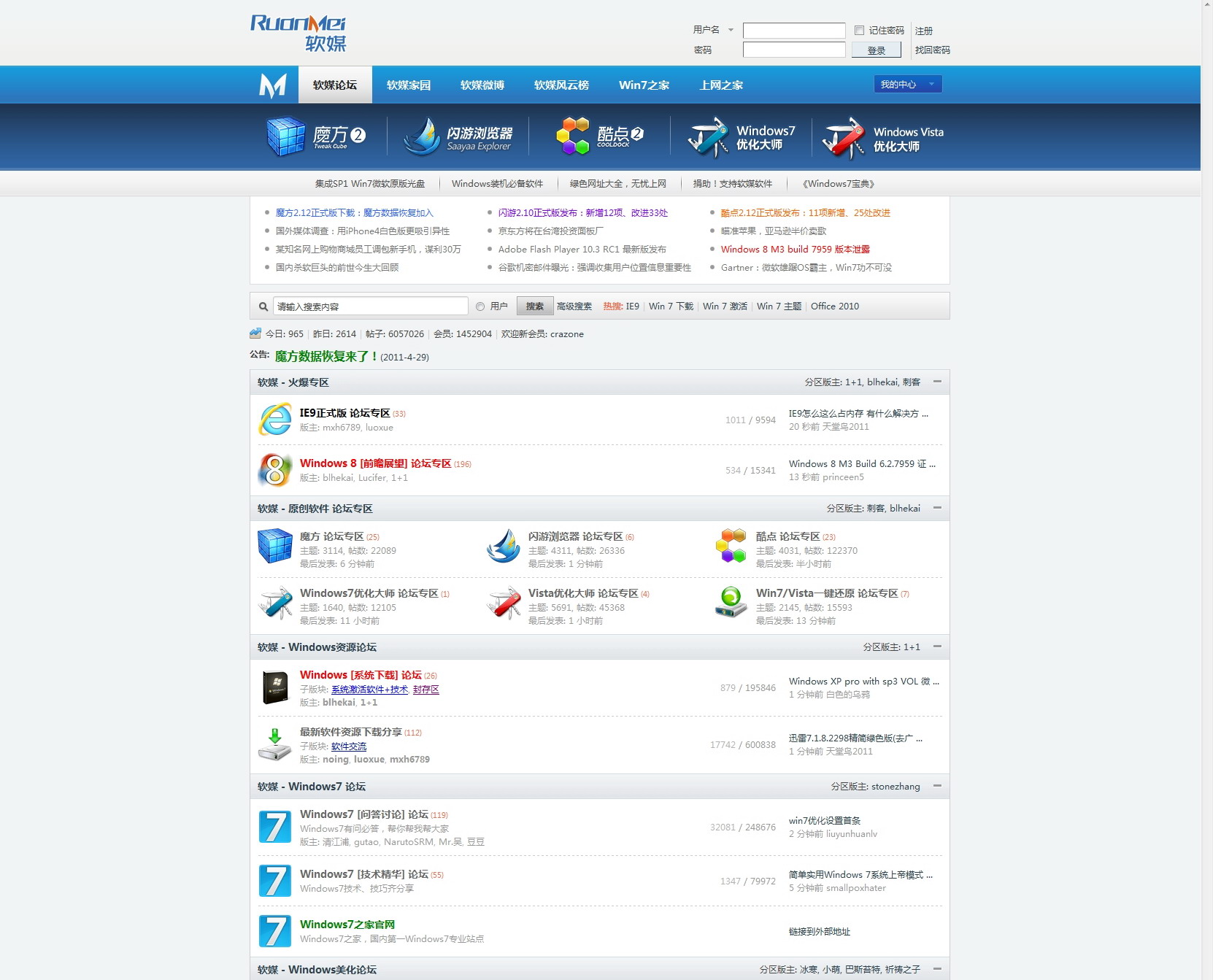Switch to the 软媒家园 tab
Screen dimensions: 1213x980
pos(409,85)
